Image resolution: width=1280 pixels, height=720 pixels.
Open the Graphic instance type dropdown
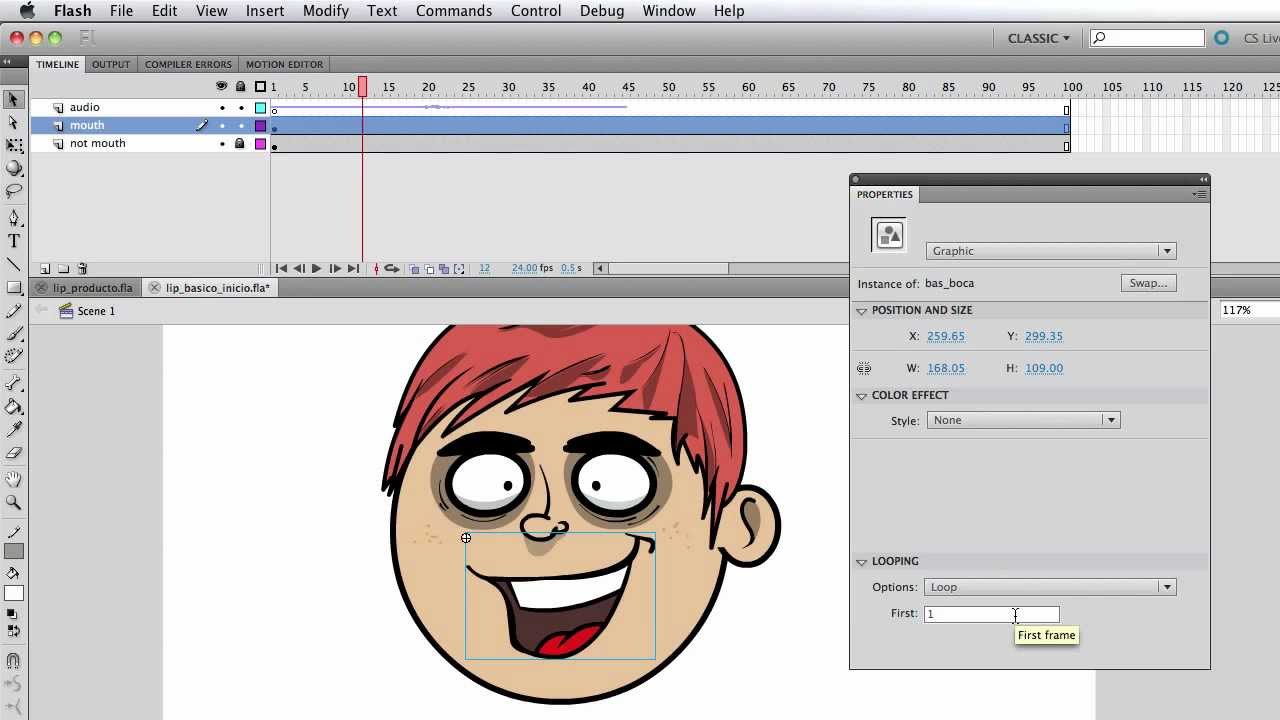point(1051,251)
